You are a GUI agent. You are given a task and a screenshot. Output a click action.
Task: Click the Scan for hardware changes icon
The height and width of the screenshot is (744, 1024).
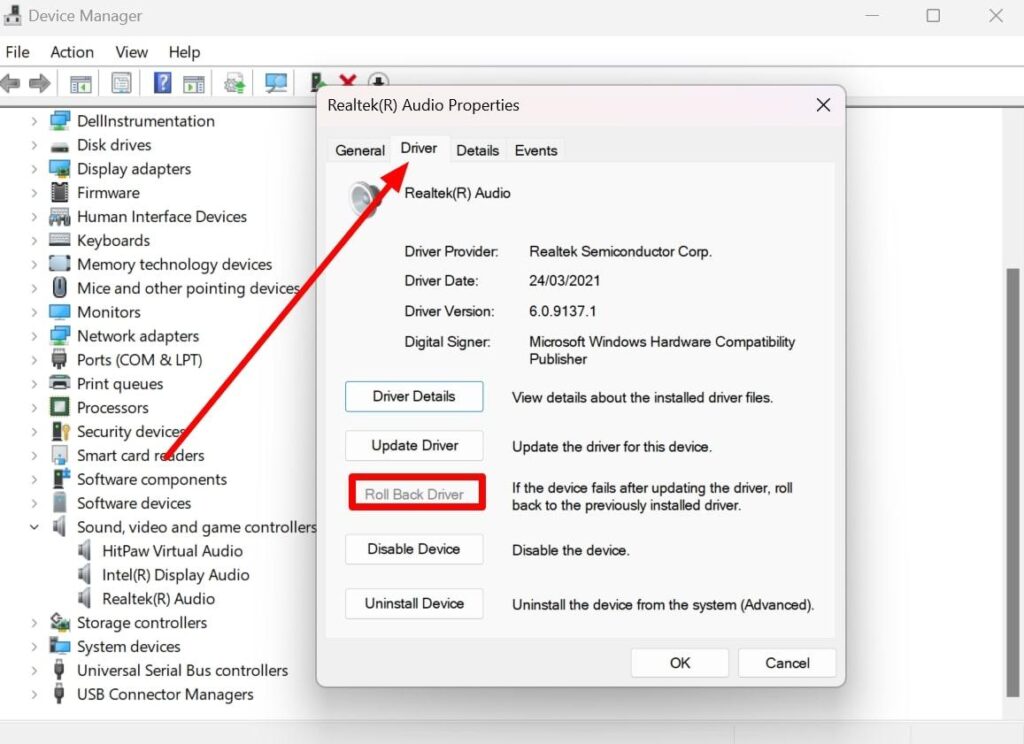pos(276,83)
